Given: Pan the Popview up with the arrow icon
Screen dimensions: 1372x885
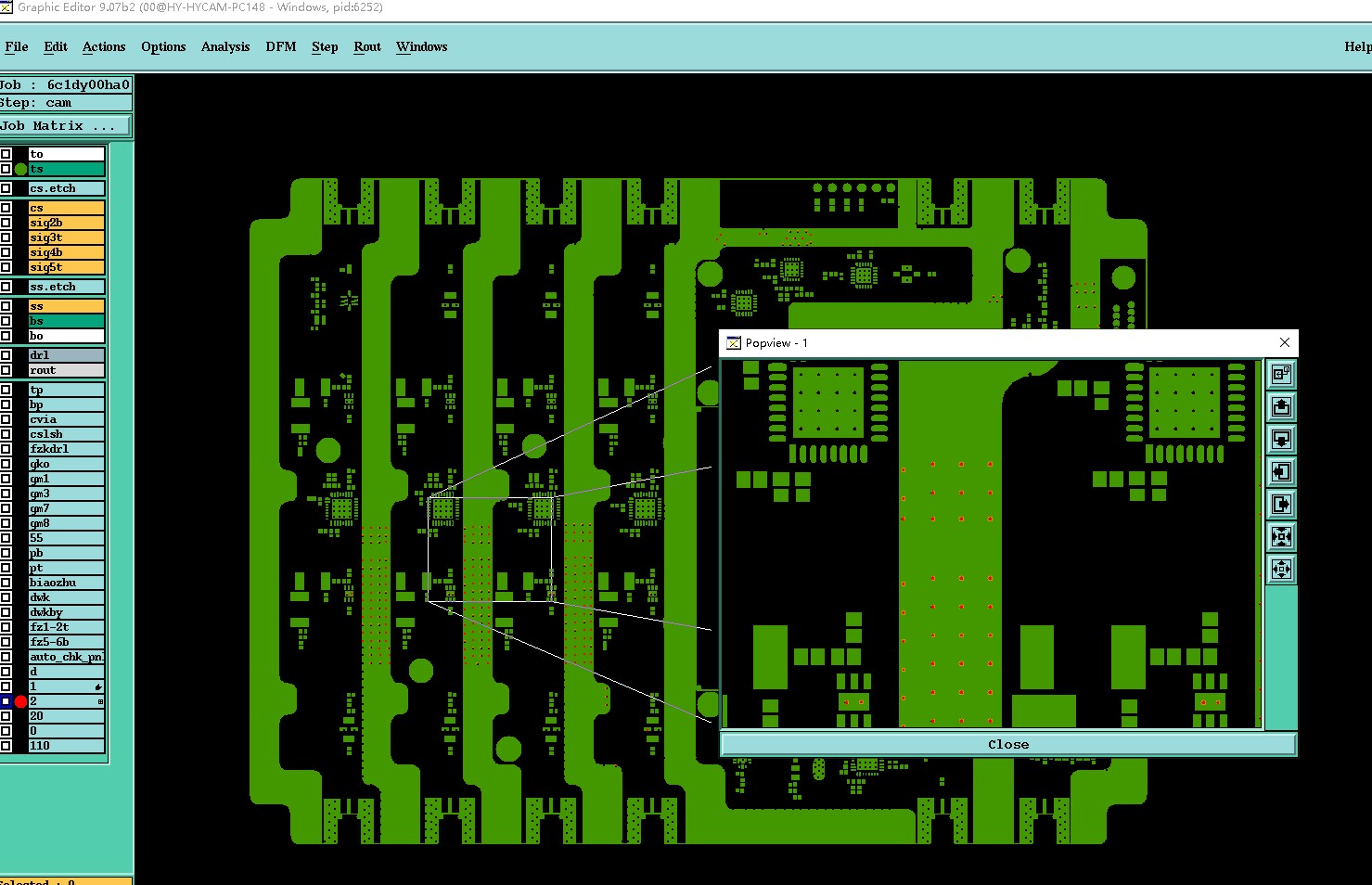Looking at the screenshot, I should (1281, 406).
